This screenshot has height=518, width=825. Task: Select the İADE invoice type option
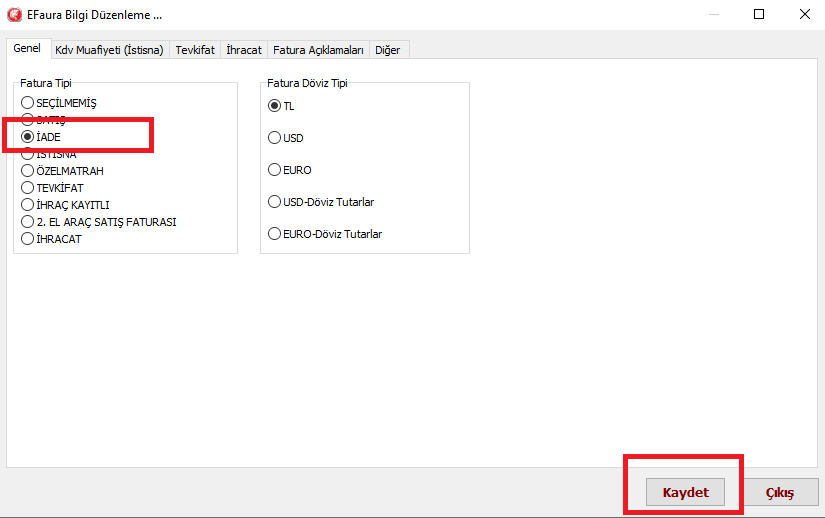tap(28, 137)
